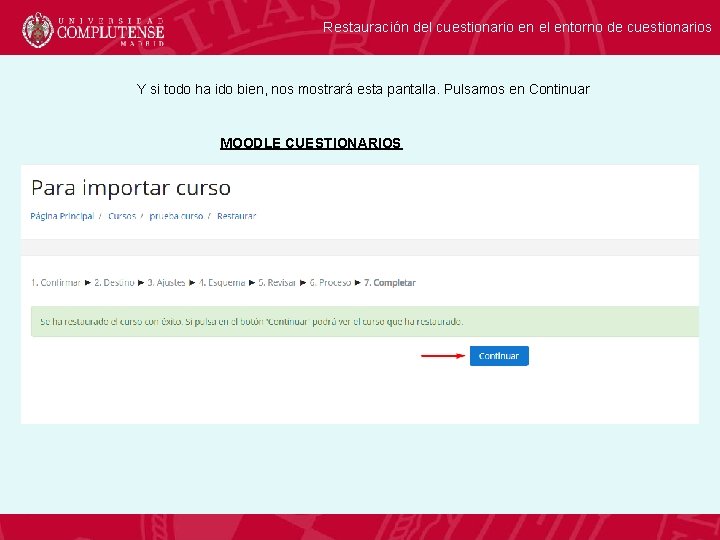Go to the Cursos breadcrumb link
This screenshot has height=540, width=720.
(122, 216)
